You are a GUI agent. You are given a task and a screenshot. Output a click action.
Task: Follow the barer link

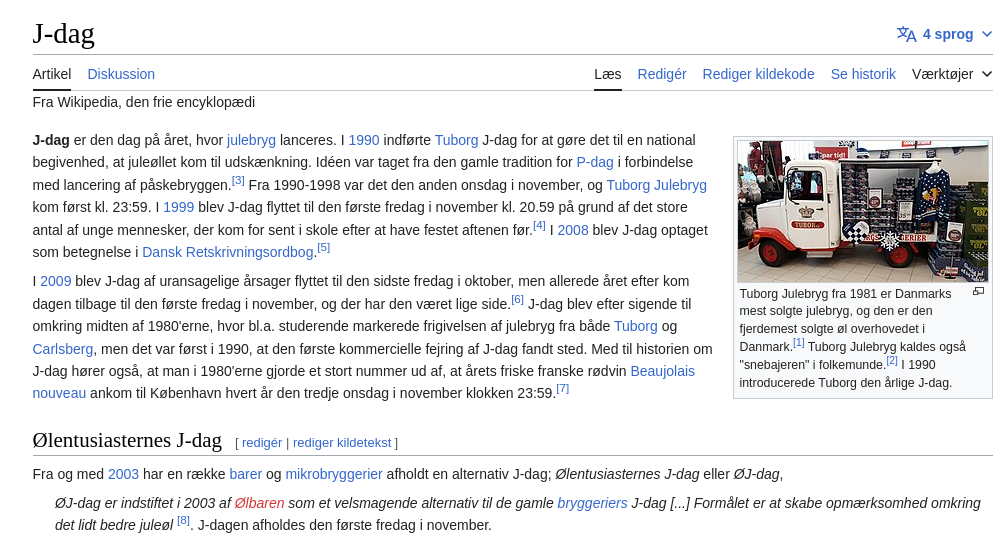246,474
